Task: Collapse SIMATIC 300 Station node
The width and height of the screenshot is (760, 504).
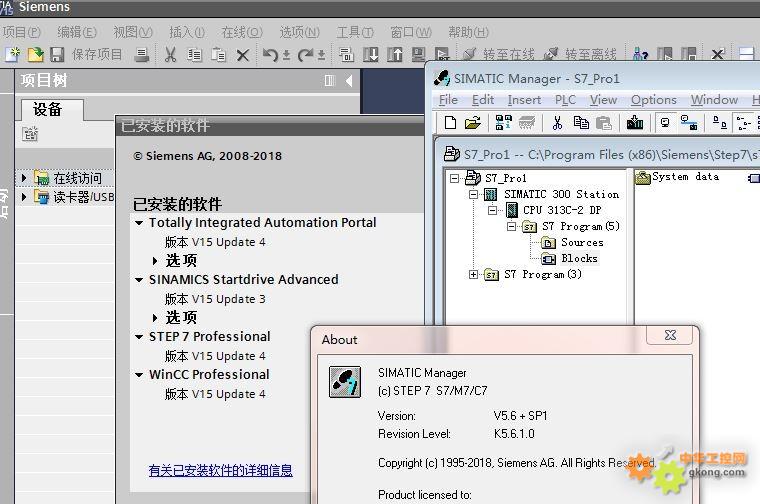Action: tap(473, 194)
